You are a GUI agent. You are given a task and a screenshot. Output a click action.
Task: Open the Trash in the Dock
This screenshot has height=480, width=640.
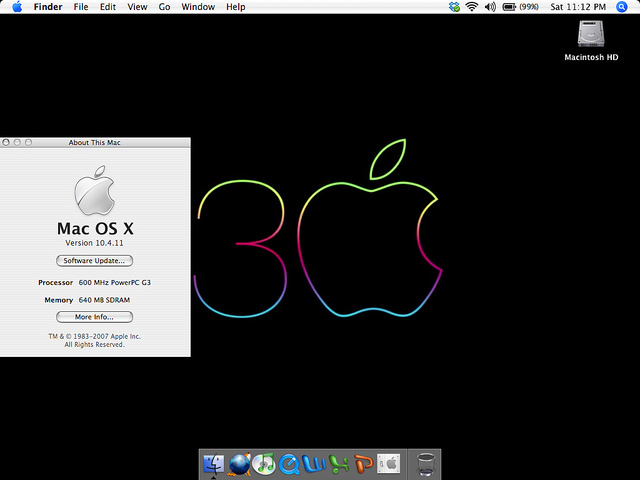[425, 464]
